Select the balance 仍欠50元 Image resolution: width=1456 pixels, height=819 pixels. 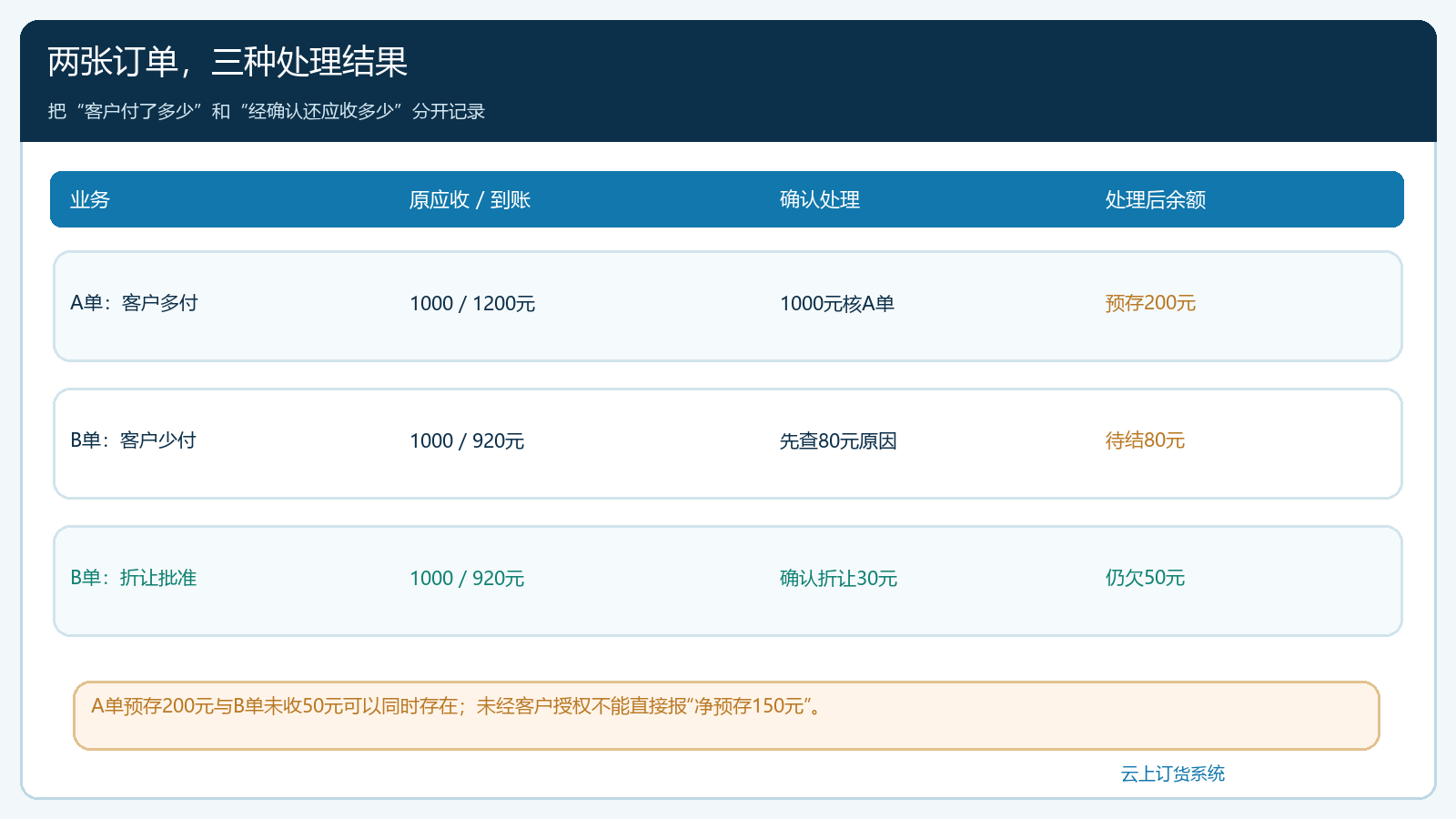tap(1145, 578)
